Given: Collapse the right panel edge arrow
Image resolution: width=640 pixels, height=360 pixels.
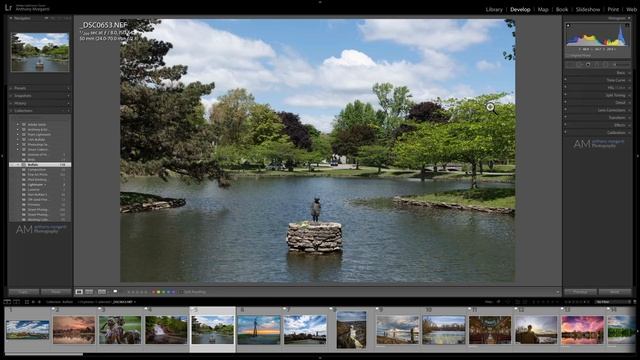Looking at the screenshot, I should 638,156.
